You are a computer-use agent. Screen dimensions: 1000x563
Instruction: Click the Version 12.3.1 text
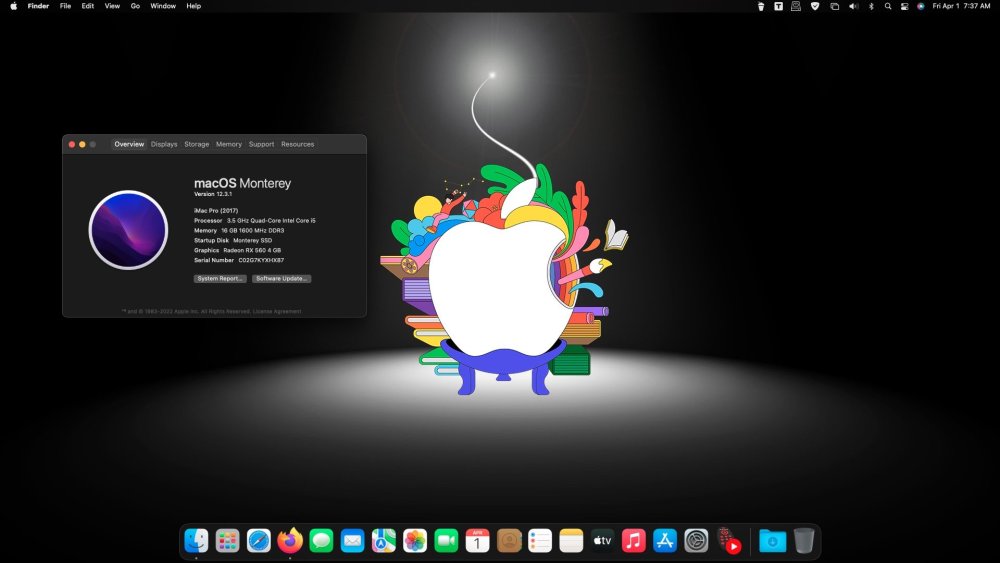pos(213,194)
